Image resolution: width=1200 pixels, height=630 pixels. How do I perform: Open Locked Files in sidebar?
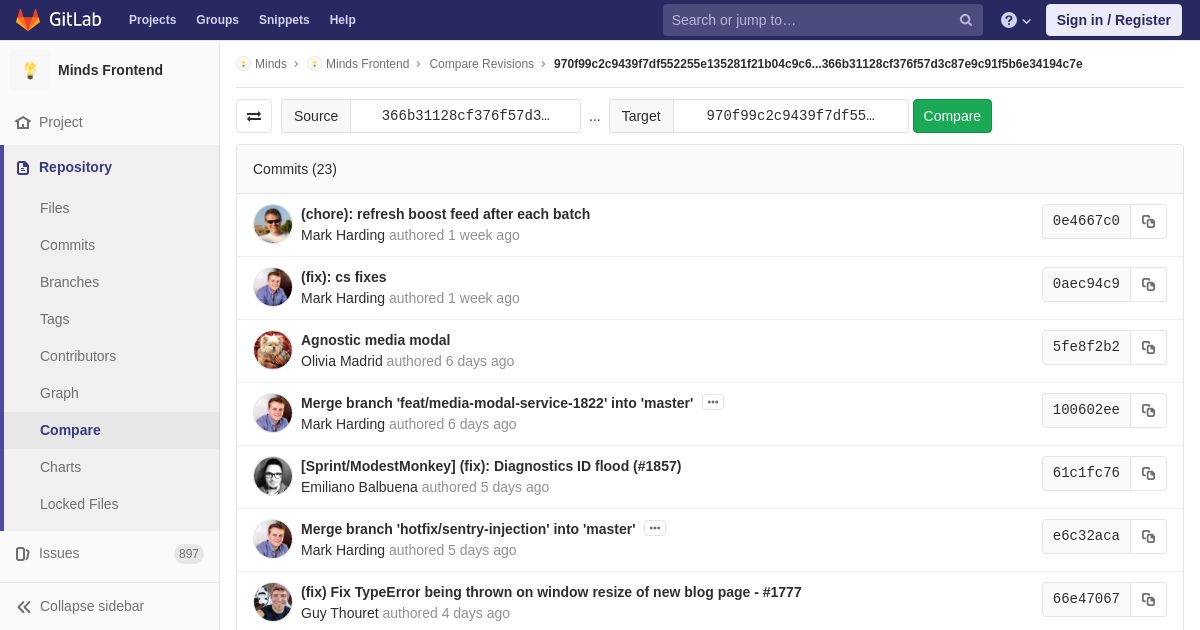(79, 504)
